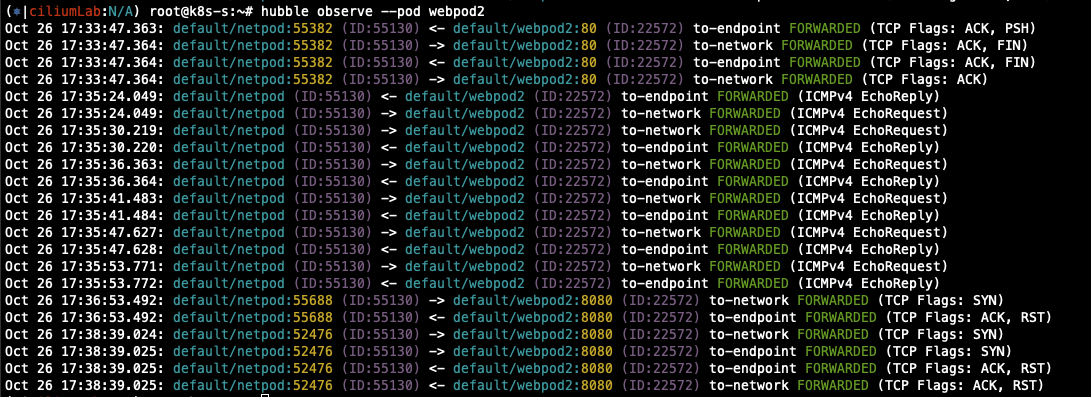Screen dimensions: 1091x397
Task: Click 'default/netpod:55688' in the SYN row
Action: point(253,300)
